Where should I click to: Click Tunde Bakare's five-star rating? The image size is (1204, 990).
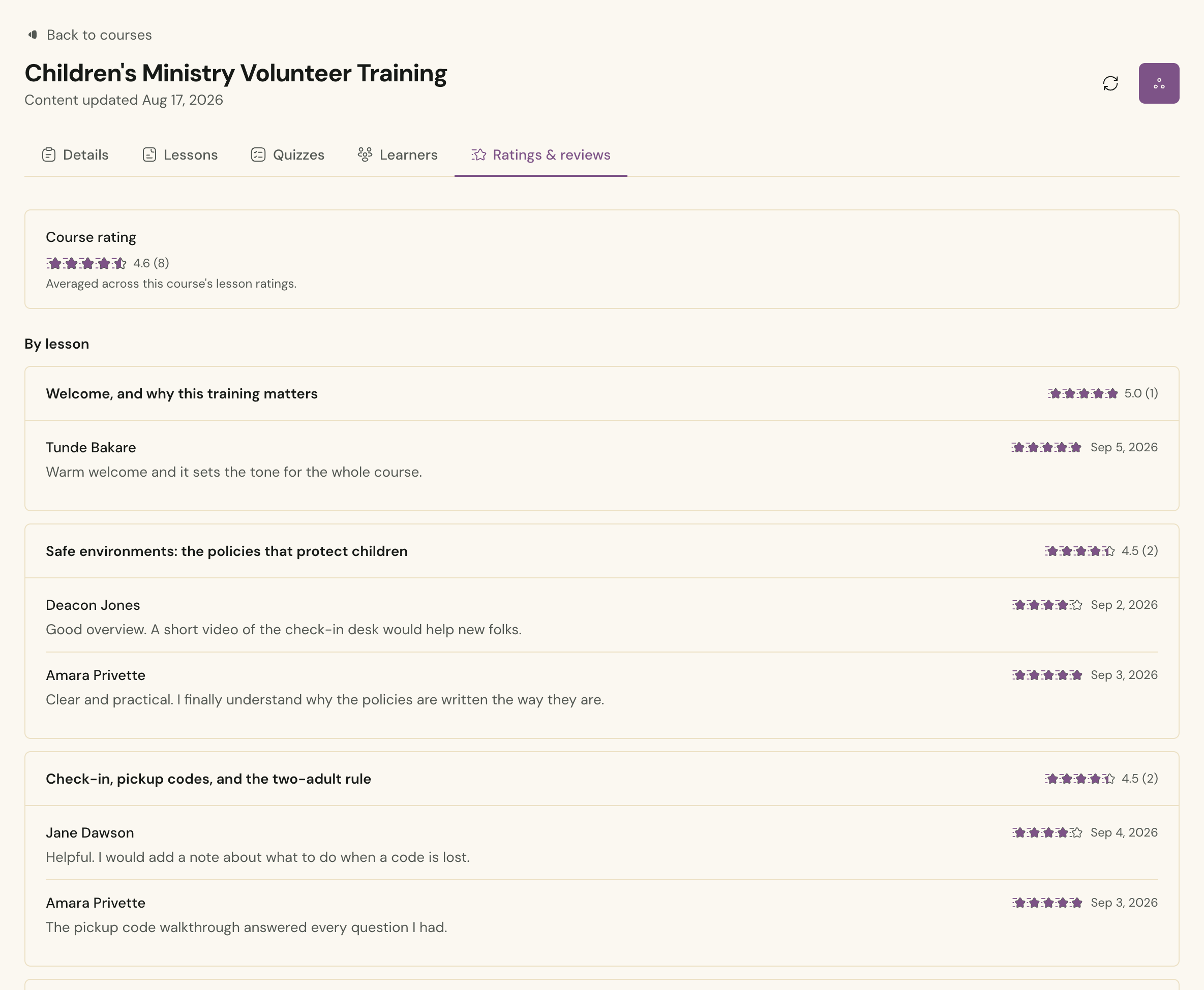click(1046, 447)
